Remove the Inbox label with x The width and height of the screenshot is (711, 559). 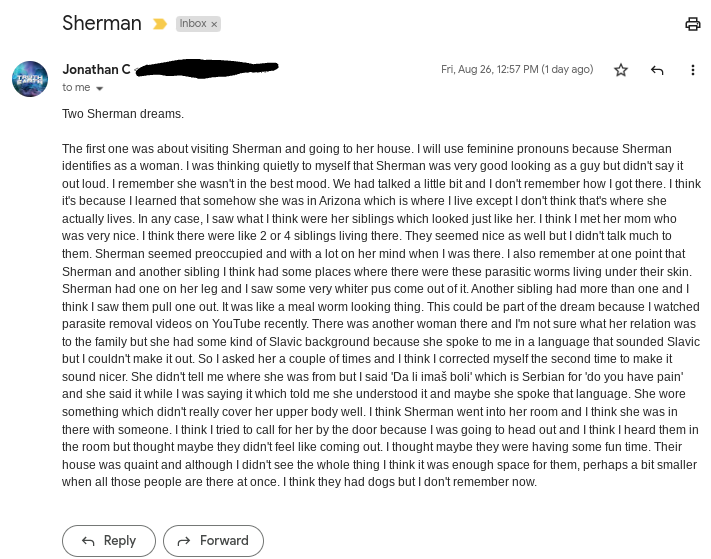click(x=214, y=24)
